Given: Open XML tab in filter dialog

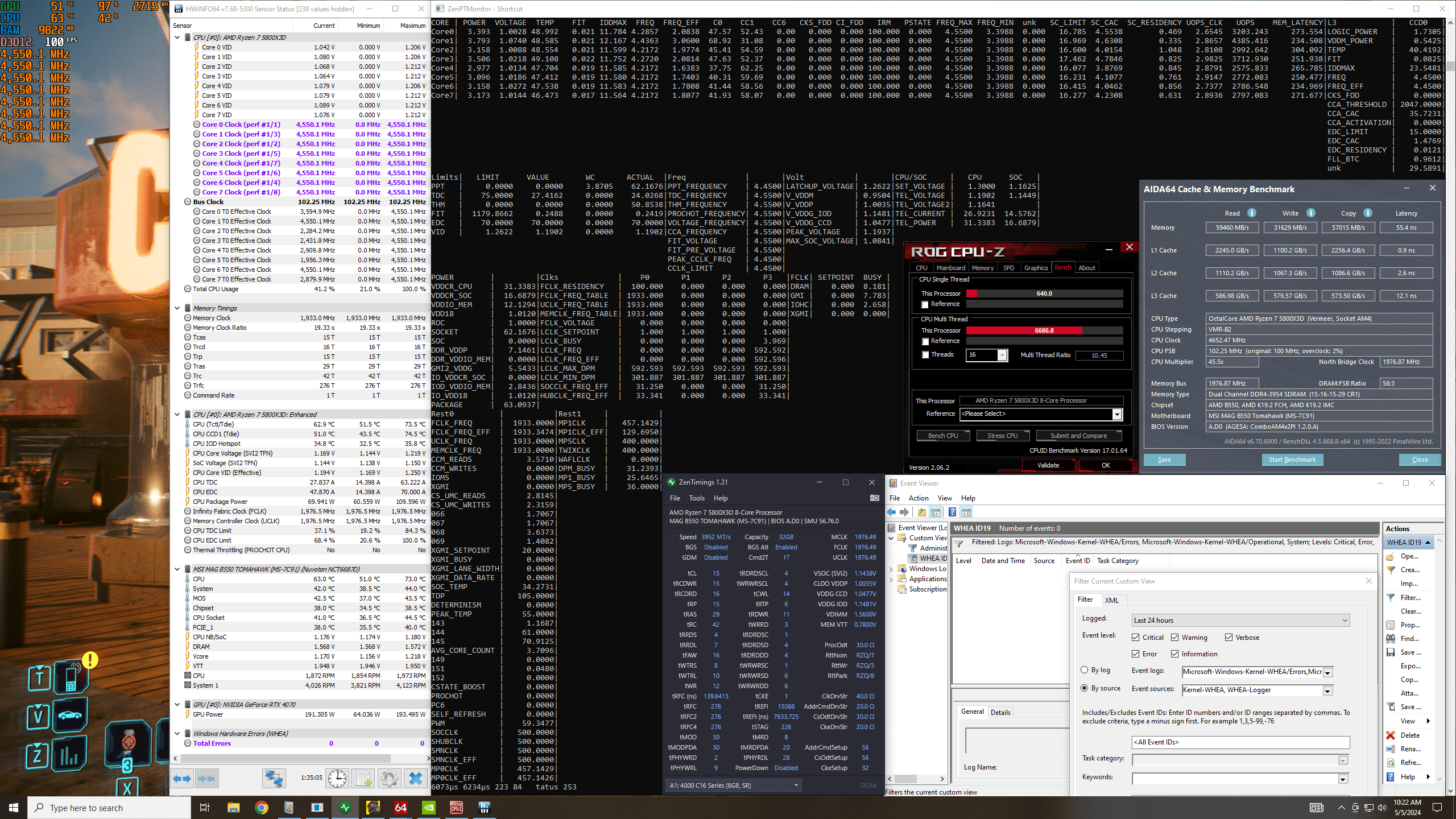Looking at the screenshot, I should click(x=1111, y=600).
